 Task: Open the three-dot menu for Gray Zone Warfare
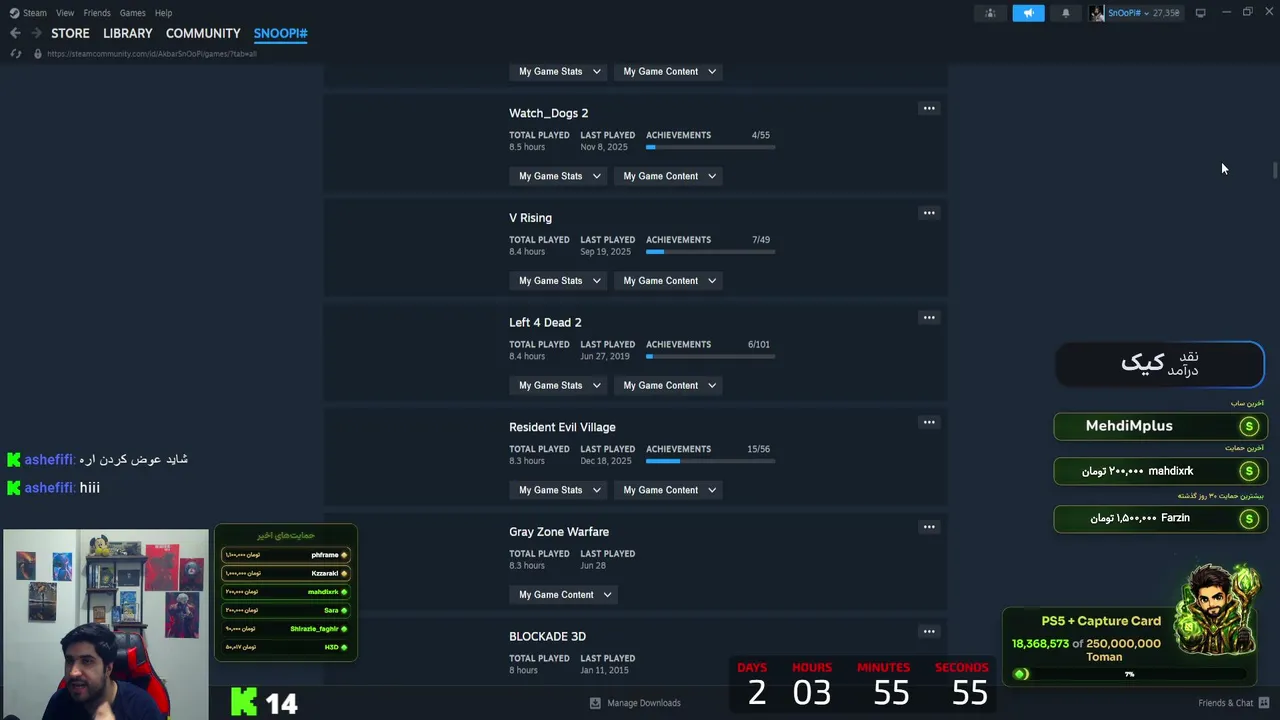coord(929,527)
